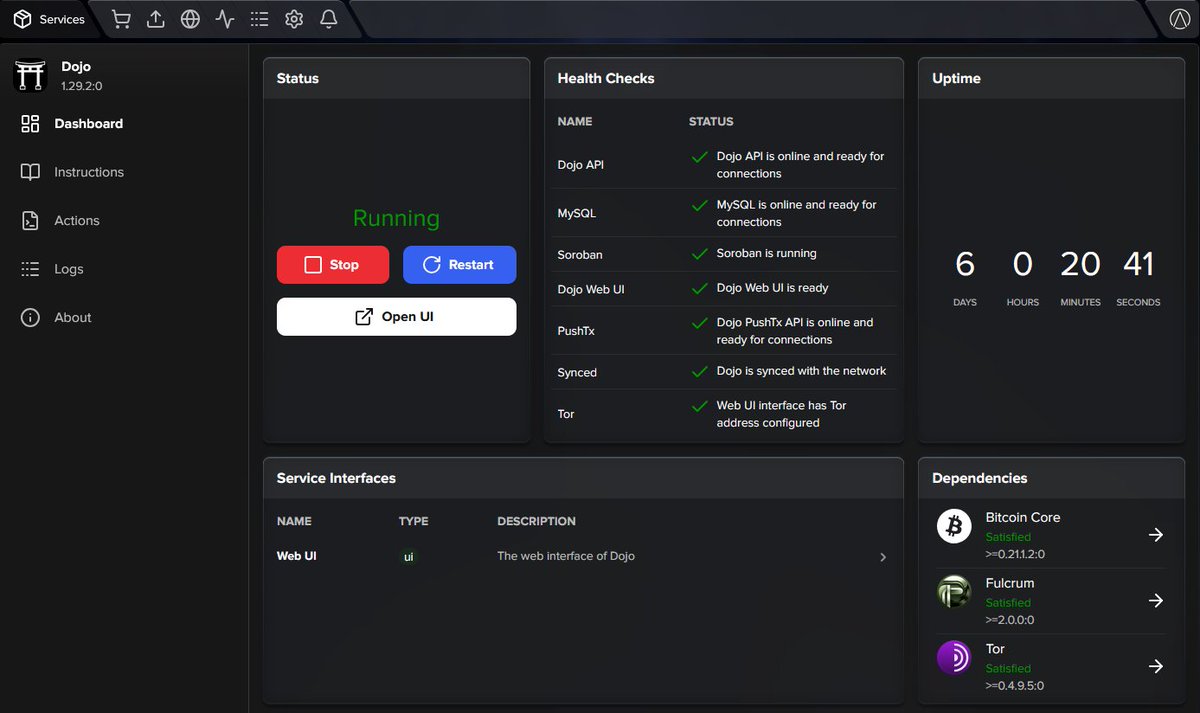1200x713 pixels.
Task: Click the Dojo version '1.29.2:0' text
Action: tap(82, 86)
